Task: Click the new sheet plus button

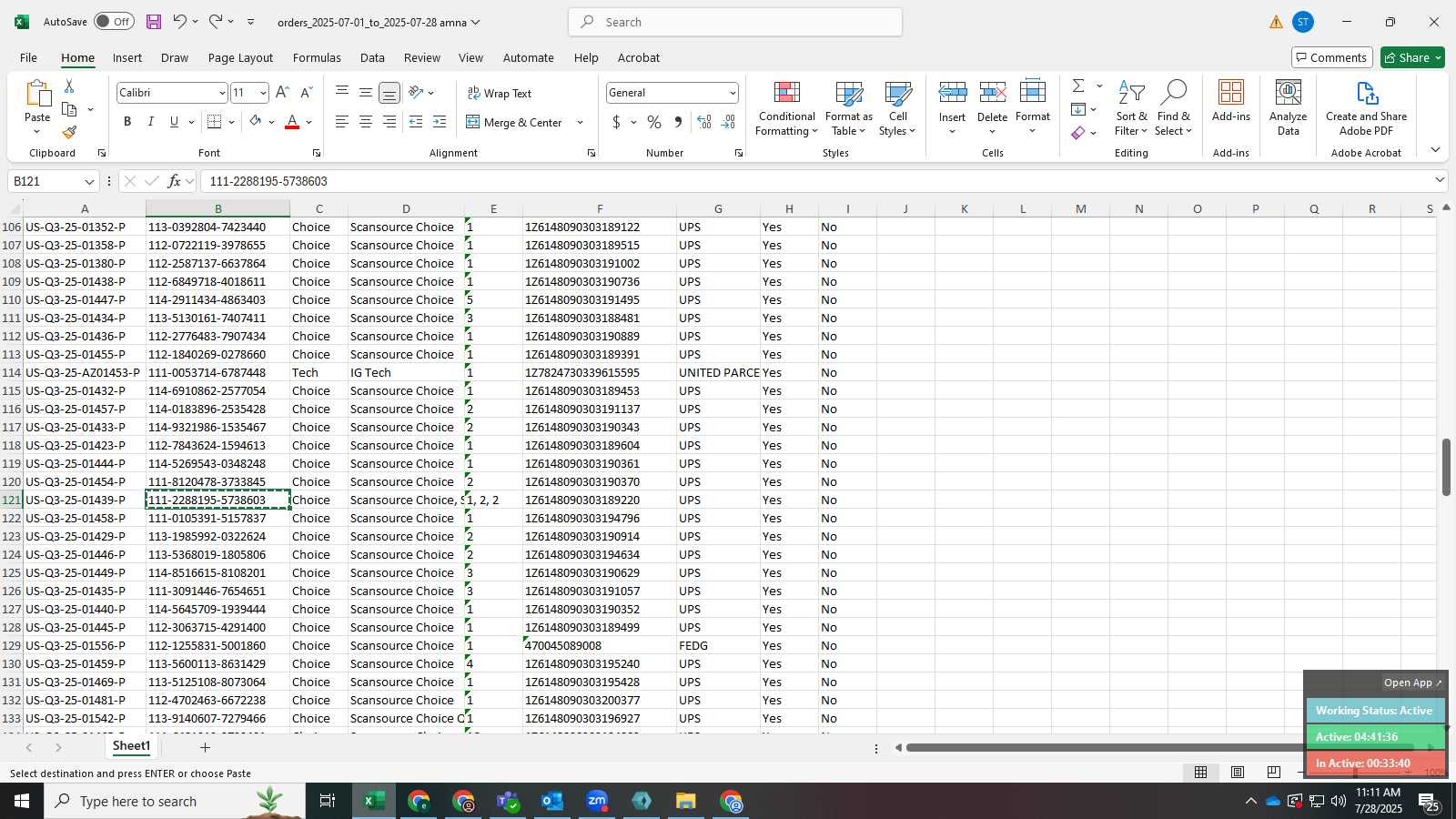Action: pyautogui.click(x=205, y=747)
